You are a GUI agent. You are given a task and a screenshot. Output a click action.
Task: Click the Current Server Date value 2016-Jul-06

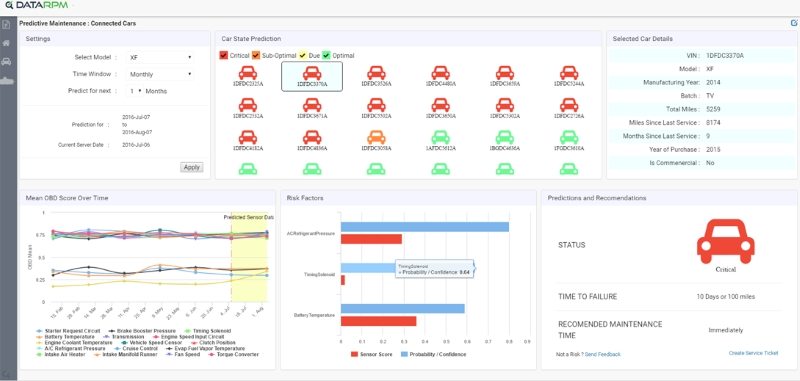pyautogui.click(x=136, y=145)
